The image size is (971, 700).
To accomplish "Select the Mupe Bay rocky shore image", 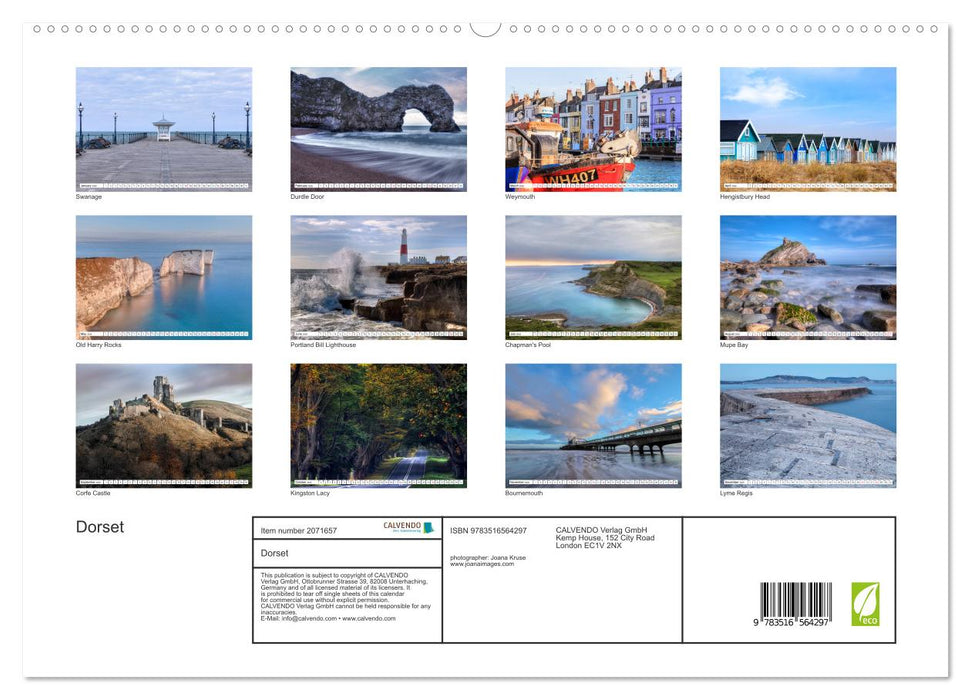I will click(x=807, y=278).
